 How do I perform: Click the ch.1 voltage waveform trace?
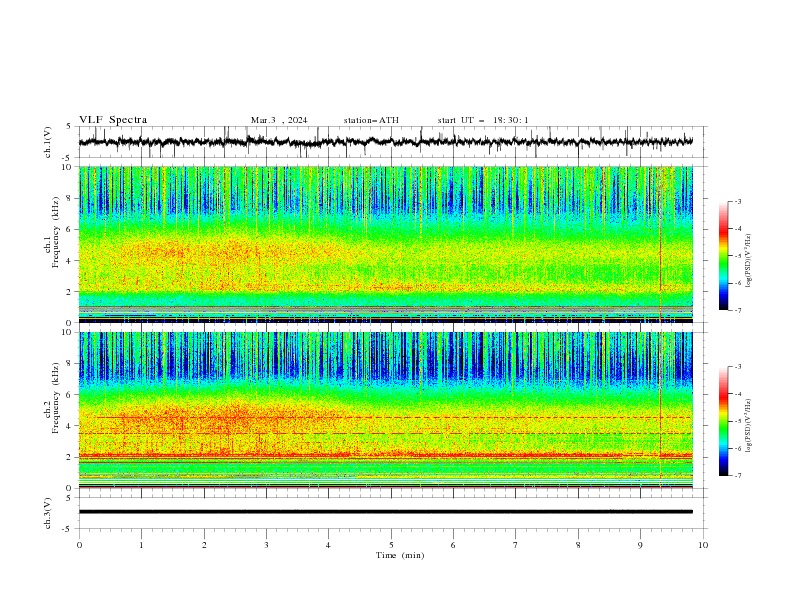pos(385,142)
